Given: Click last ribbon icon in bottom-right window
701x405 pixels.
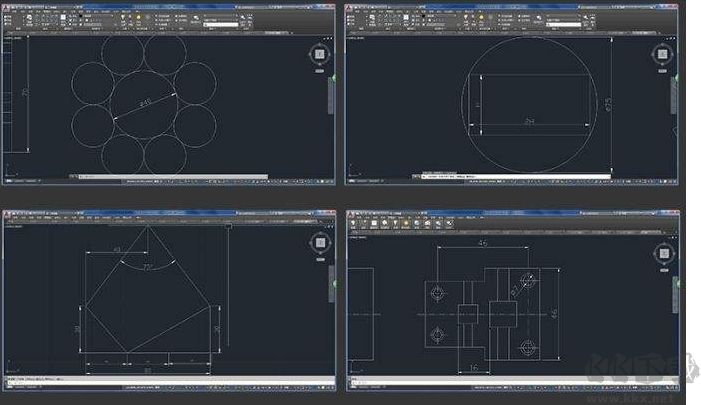Looking at the screenshot, I should click(449, 223).
